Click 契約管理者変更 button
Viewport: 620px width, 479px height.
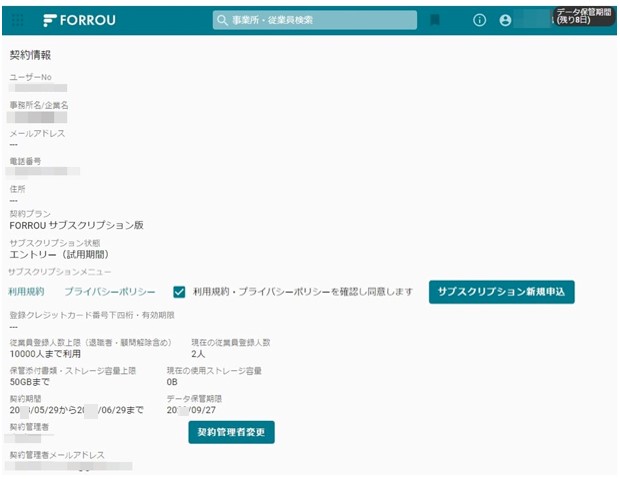(x=231, y=432)
